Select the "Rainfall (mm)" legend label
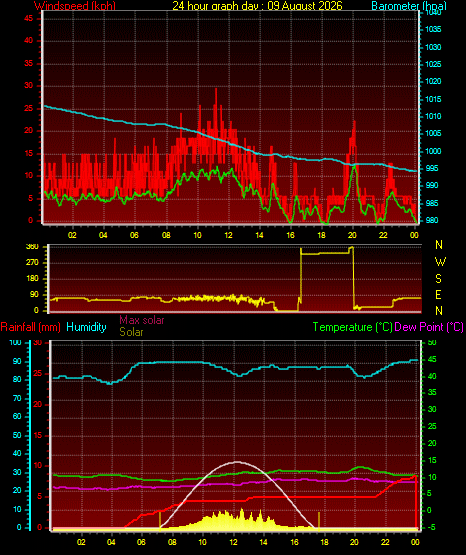 30,327
